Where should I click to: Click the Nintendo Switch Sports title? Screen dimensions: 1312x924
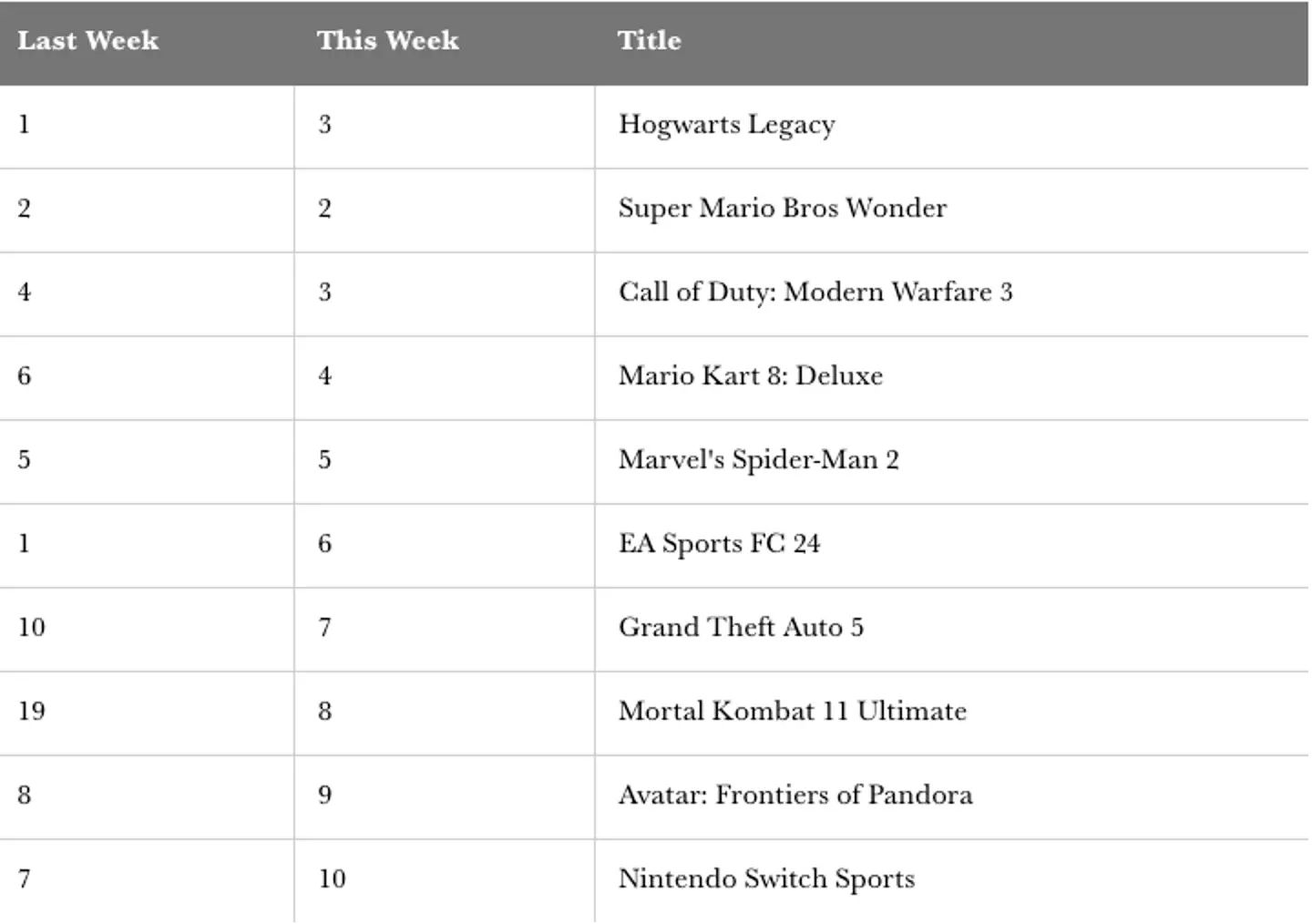click(766, 879)
